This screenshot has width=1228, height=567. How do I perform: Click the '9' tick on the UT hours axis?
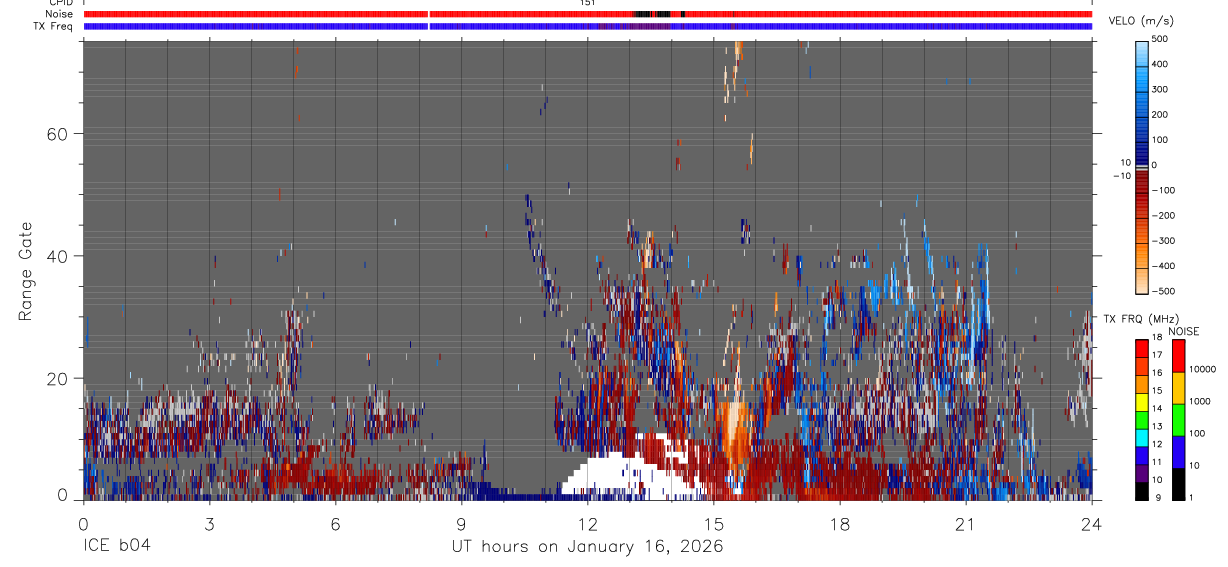(x=462, y=523)
